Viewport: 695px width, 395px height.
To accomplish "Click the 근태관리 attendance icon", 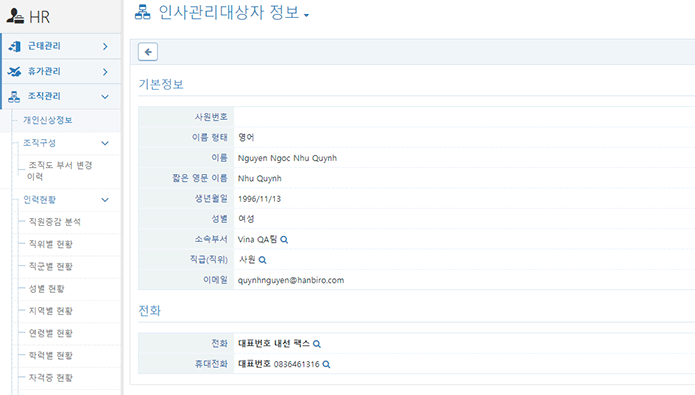I will coord(15,46).
